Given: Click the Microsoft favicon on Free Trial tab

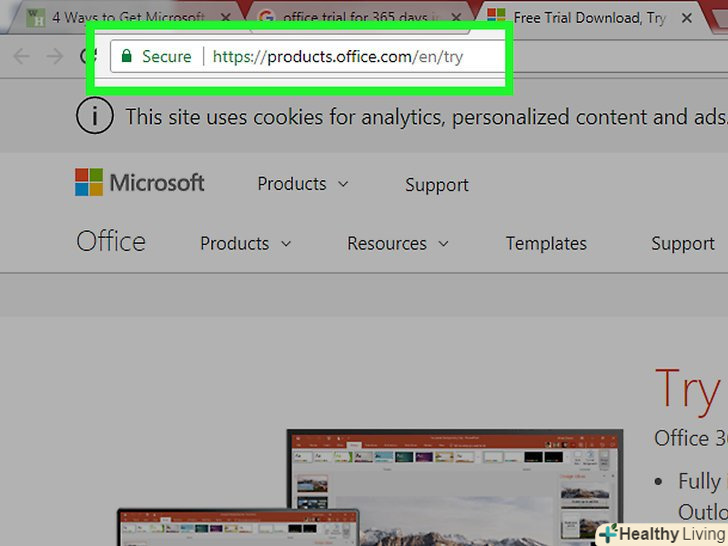Looking at the screenshot, I should coord(496,15).
